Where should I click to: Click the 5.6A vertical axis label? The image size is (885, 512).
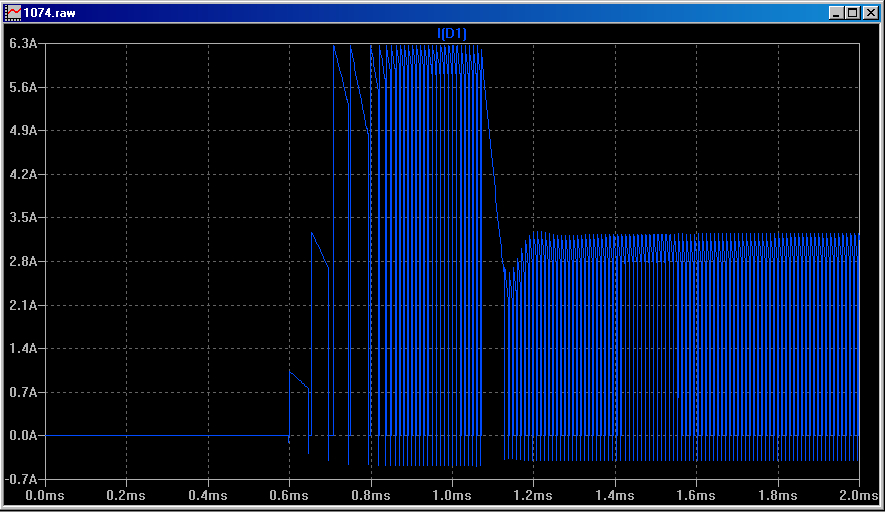click(x=23, y=87)
